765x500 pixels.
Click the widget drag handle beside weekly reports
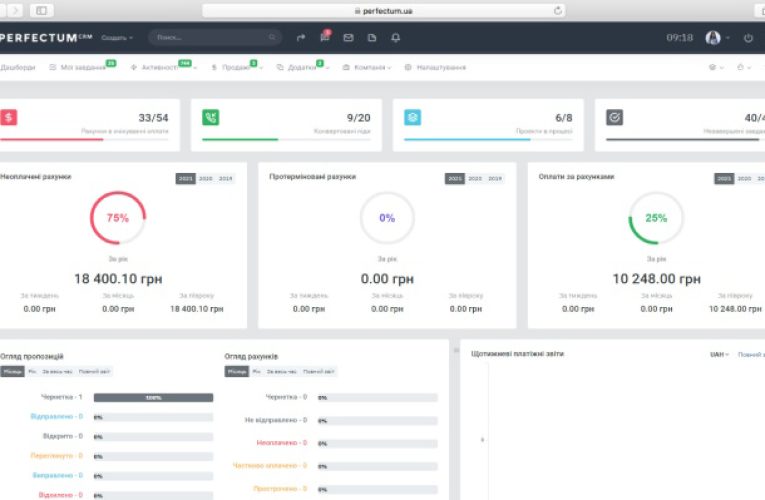pos(456,350)
